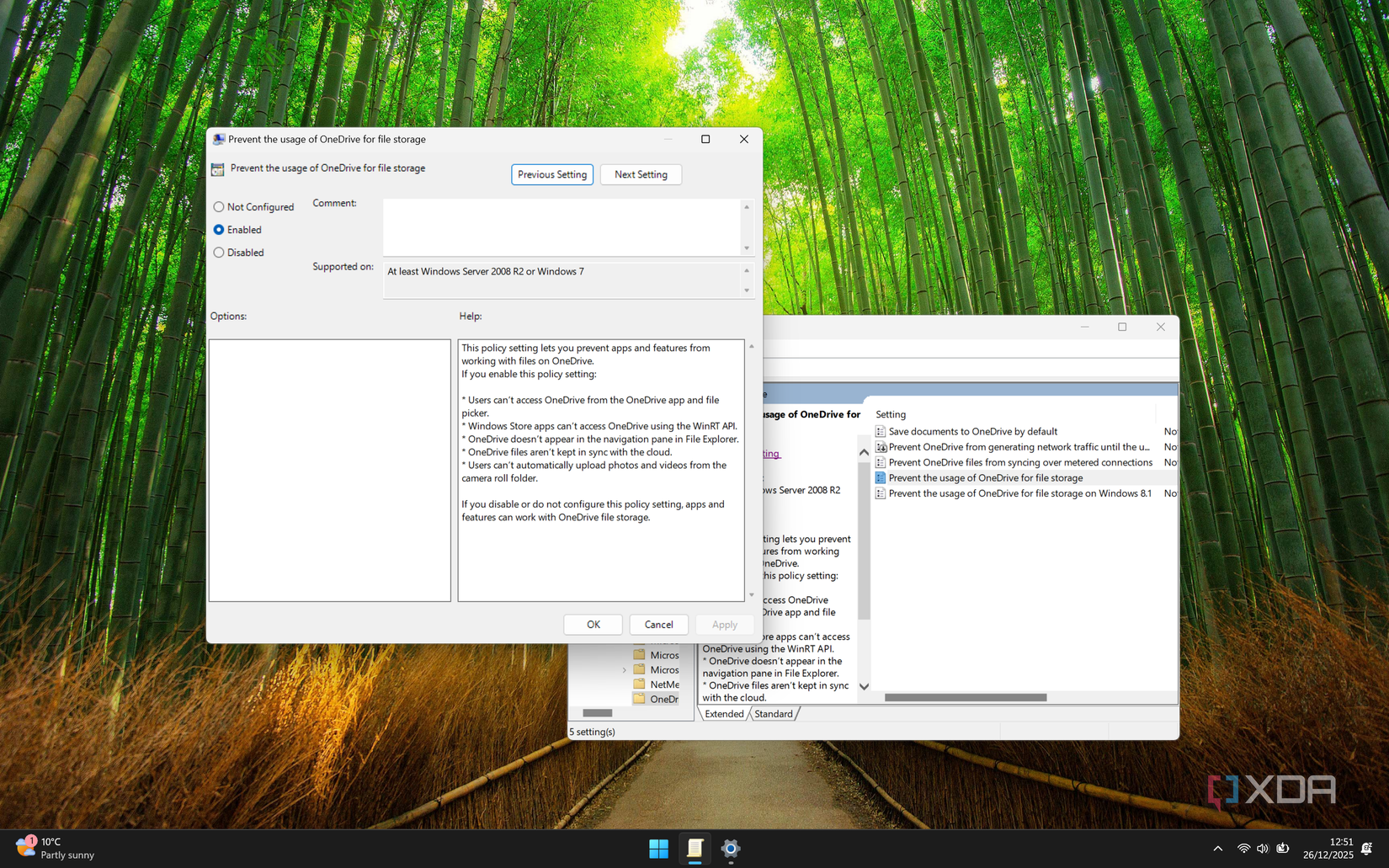
Task: Click the policy icon in the dialog title bar
Action: (218, 138)
